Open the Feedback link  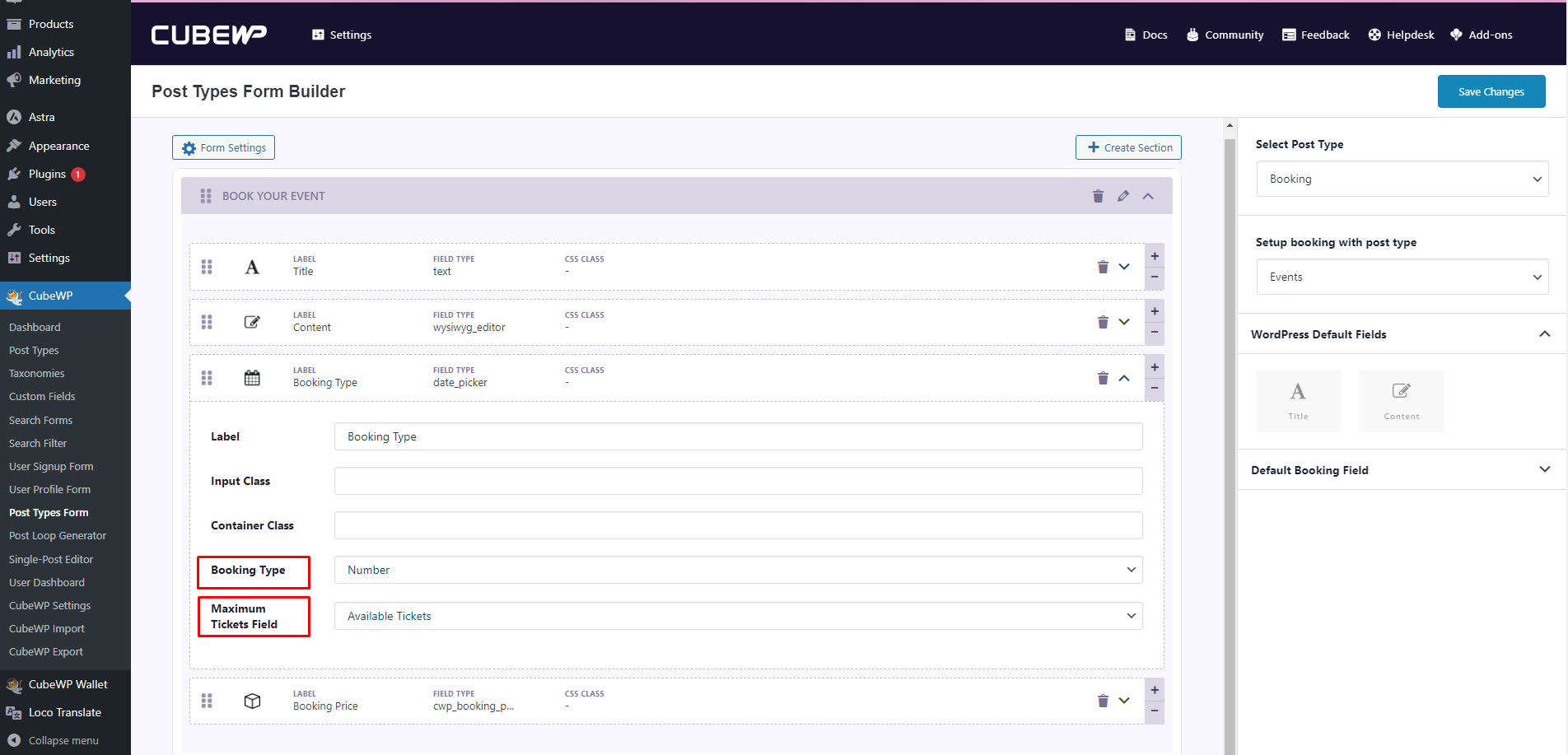tap(1316, 35)
